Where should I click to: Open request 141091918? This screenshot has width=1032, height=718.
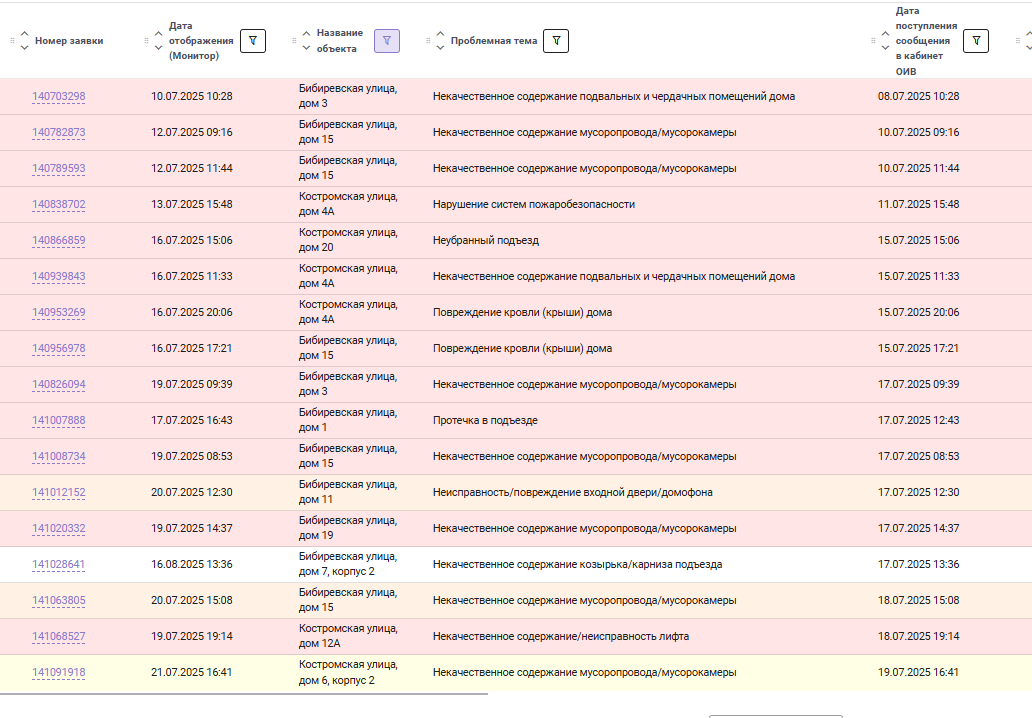click(x=59, y=672)
